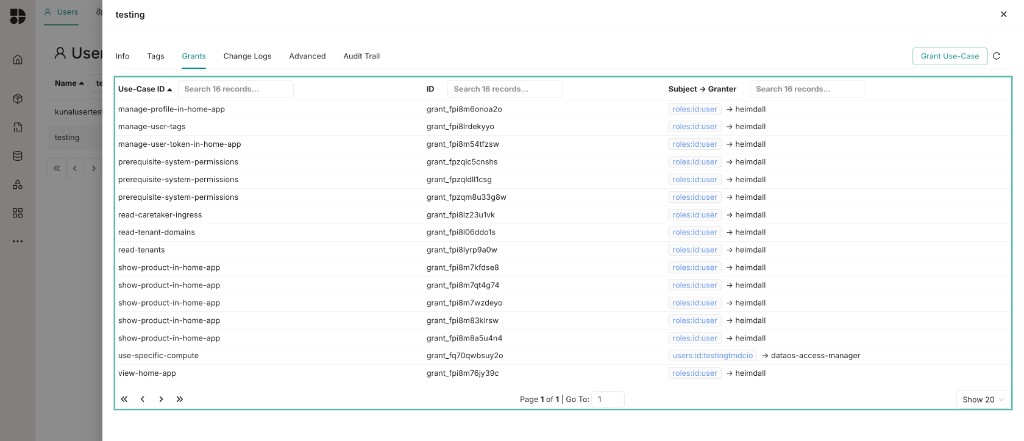Select the Grants tab
Viewport: 1024px width, 441px height.
tap(194, 56)
